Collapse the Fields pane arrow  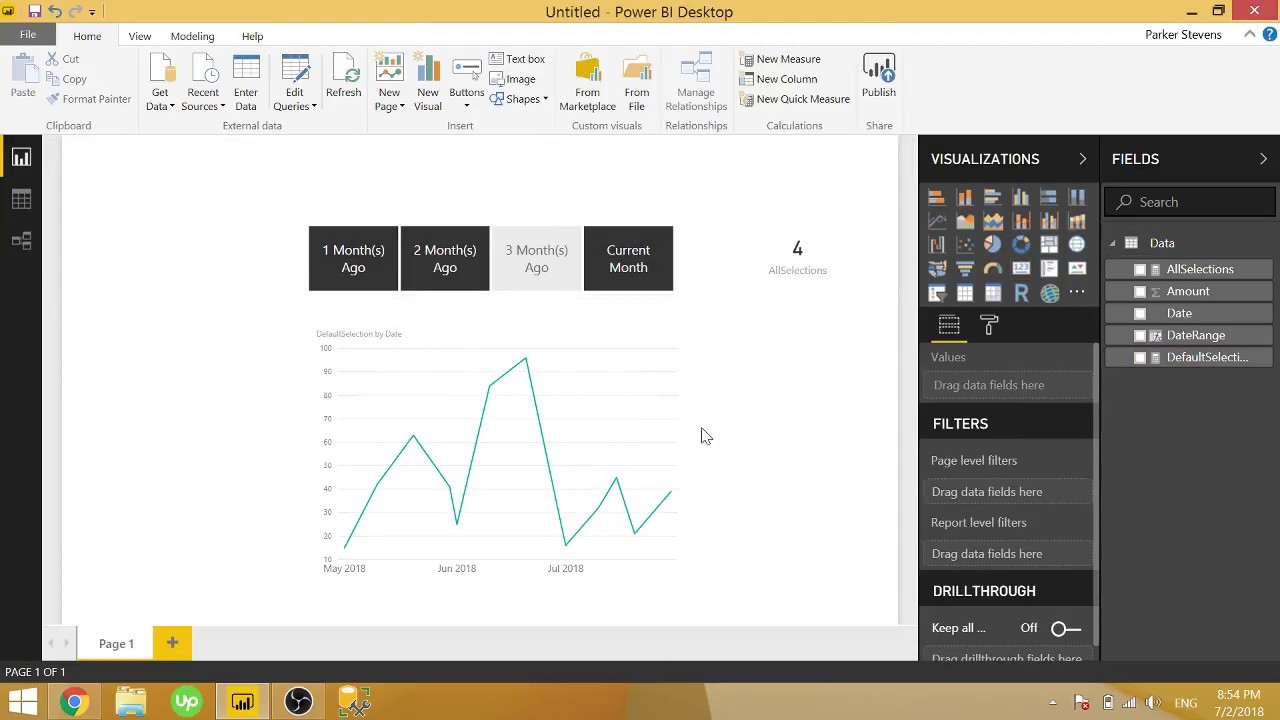(x=1263, y=159)
